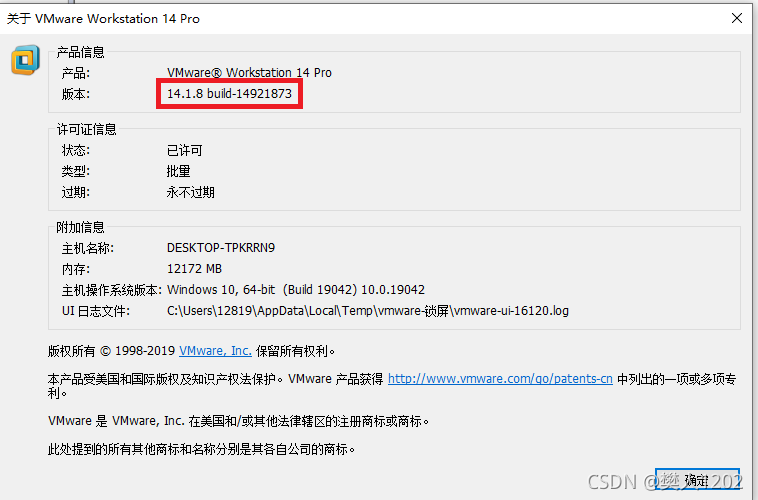Open the VMware, Inc. copyright link
Image resolution: width=758 pixels, height=500 pixels.
[x=215, y=351]
